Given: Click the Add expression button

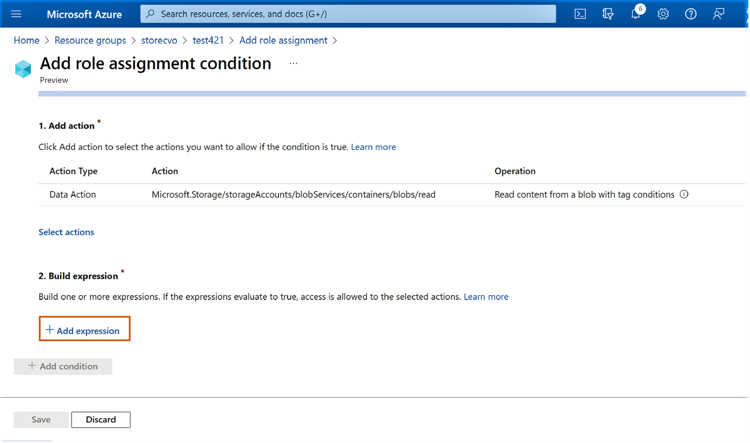Looking at the screenshot, I should [84, 330].
